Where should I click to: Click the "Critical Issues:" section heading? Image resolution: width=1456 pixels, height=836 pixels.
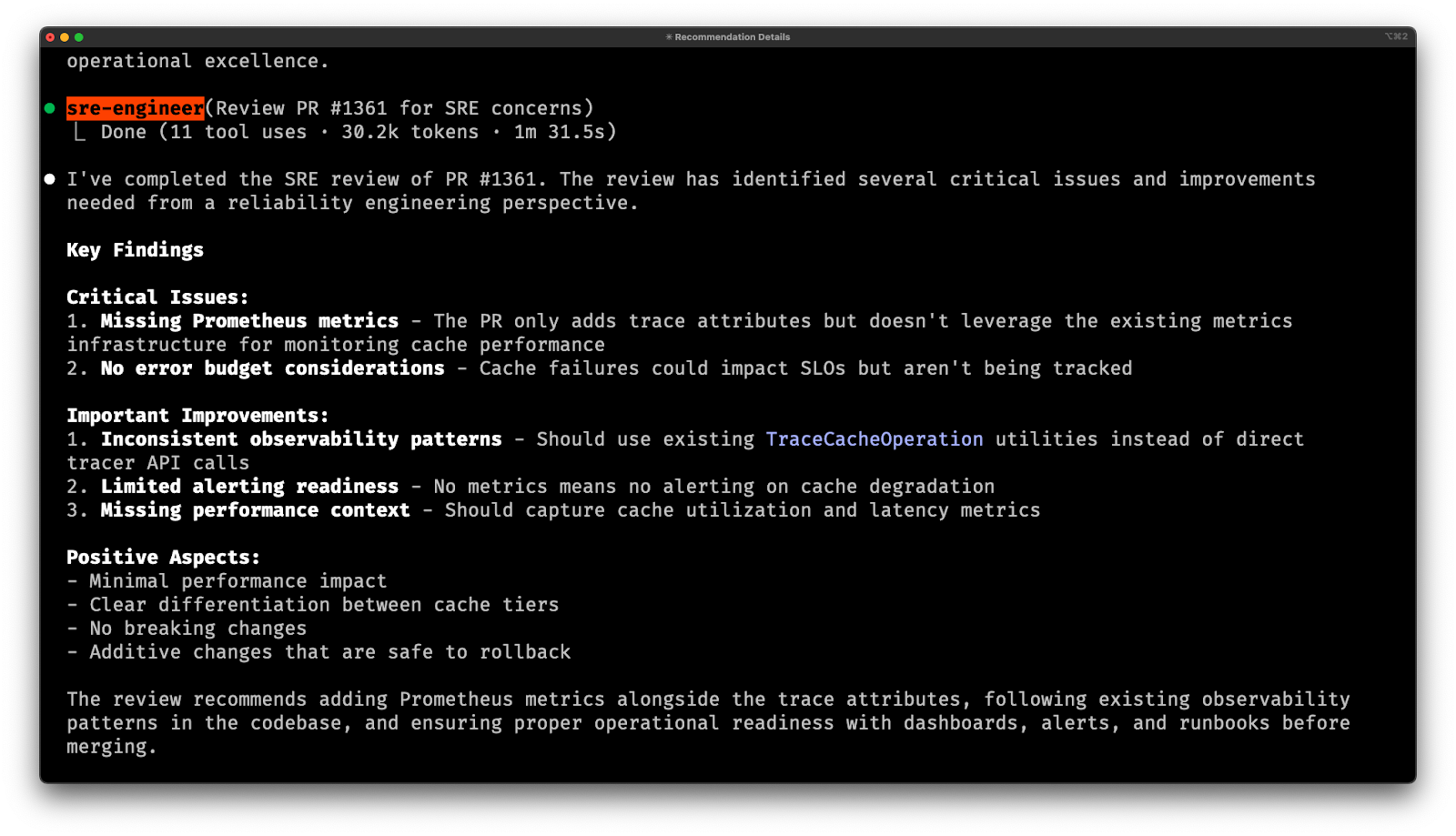157,297
